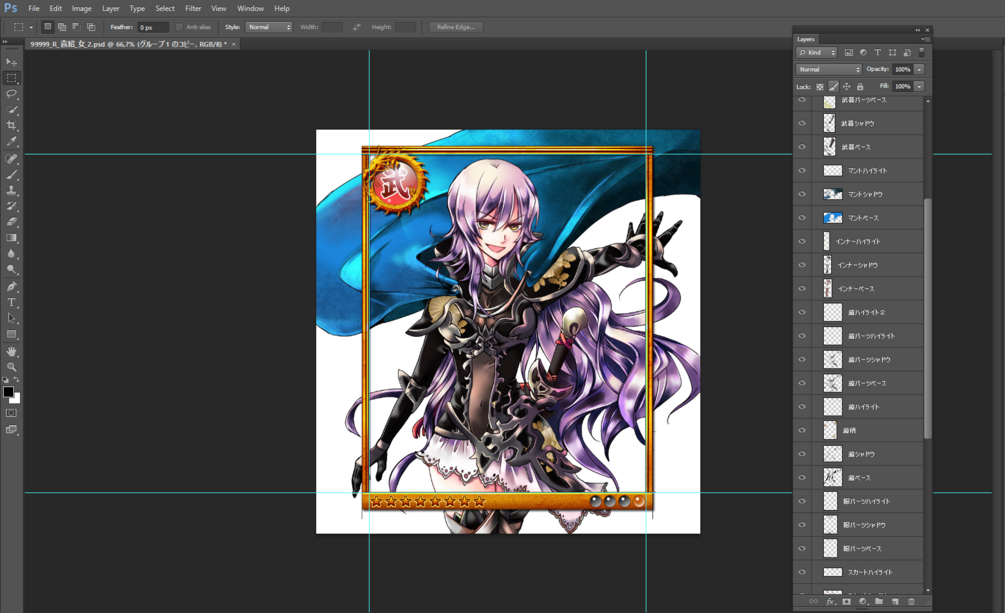1005x613 pixels.
Task: Open the Fill slider arrow
Action: [x=919, y=87]
